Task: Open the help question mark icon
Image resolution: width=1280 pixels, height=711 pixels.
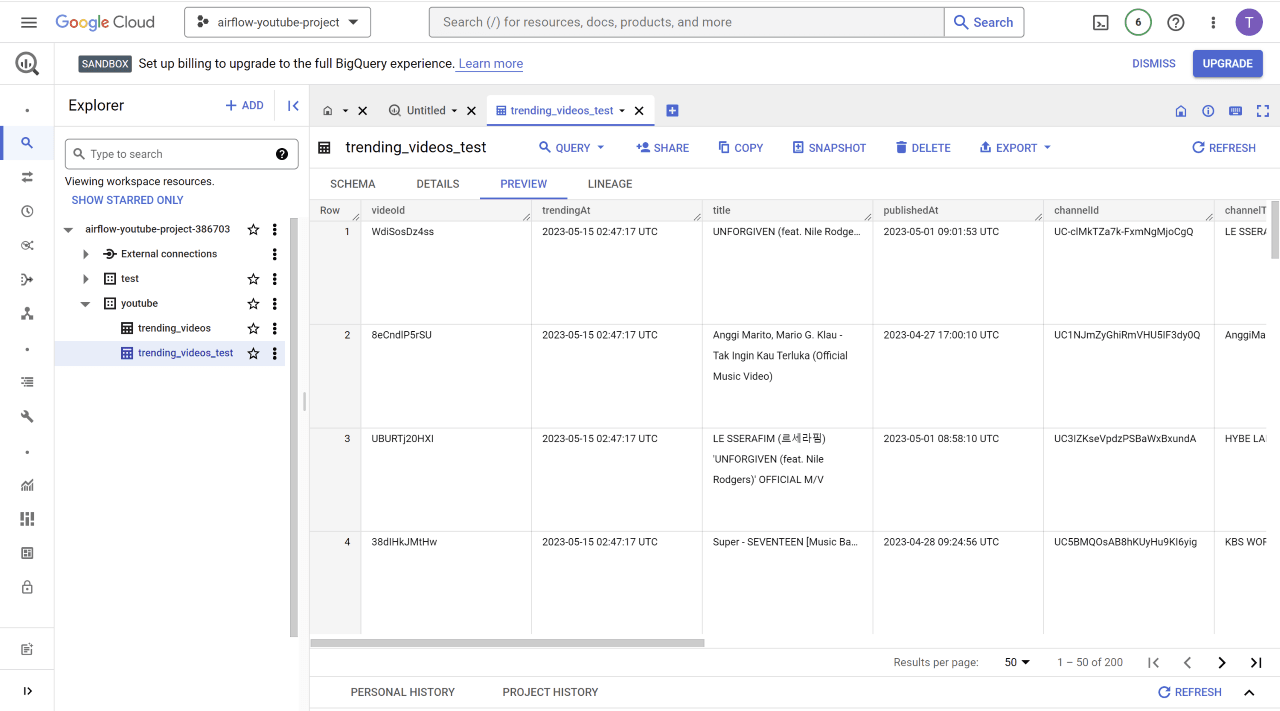Action: tap(1176, 22)
